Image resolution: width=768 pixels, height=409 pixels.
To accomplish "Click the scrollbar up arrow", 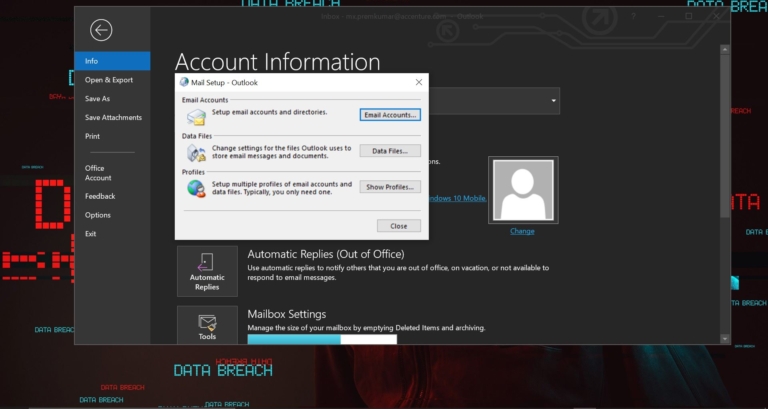I will pyautogui.click(x=725, y=49).
